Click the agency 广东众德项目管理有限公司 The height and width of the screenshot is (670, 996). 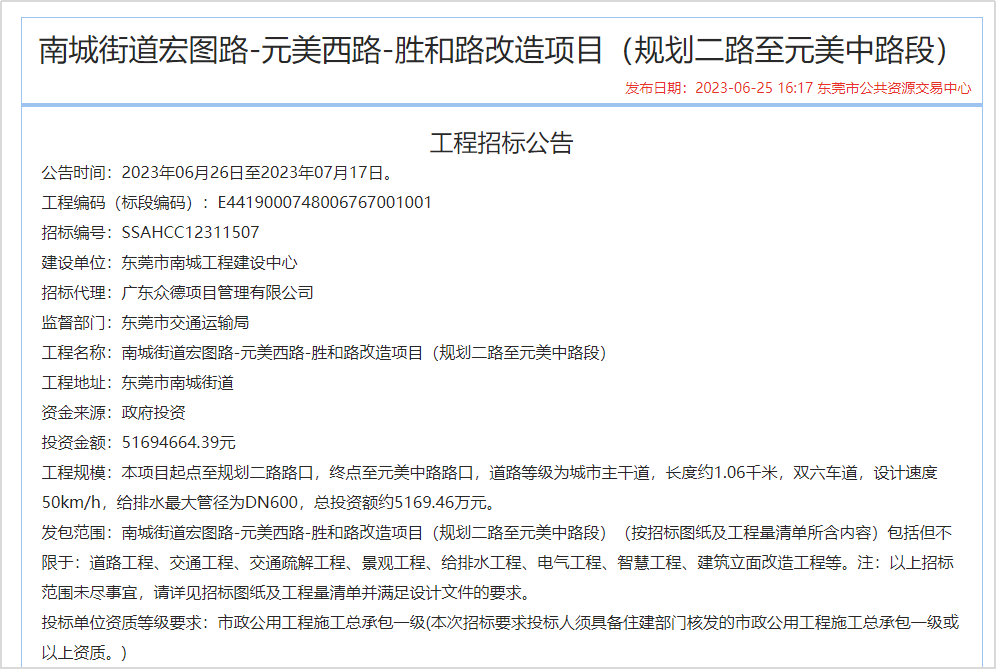click(217, 293)
